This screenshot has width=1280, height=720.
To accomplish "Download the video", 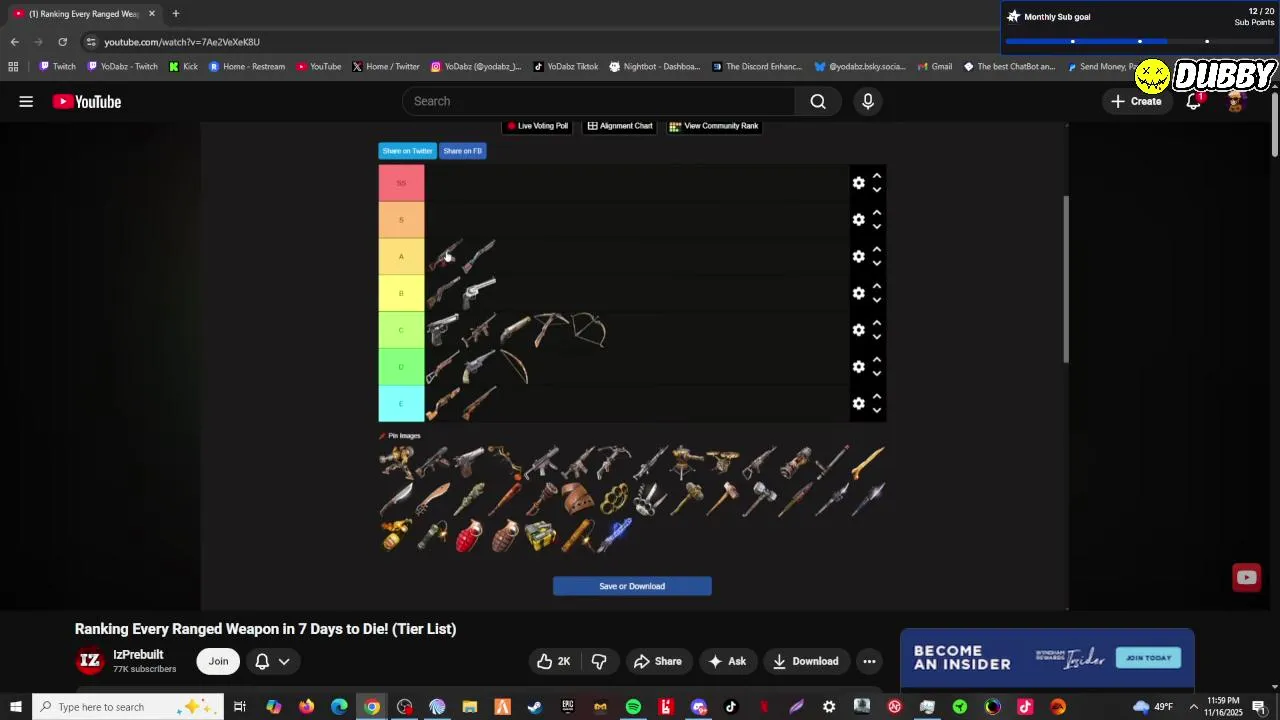I will 805,661.
